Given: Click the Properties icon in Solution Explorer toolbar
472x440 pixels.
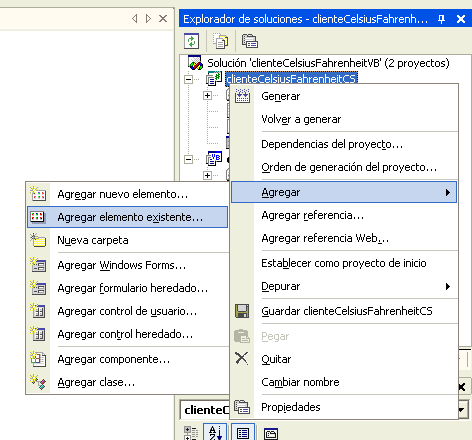Looking at the screenshot, I should pyautogui.click(x=250, y=41).
